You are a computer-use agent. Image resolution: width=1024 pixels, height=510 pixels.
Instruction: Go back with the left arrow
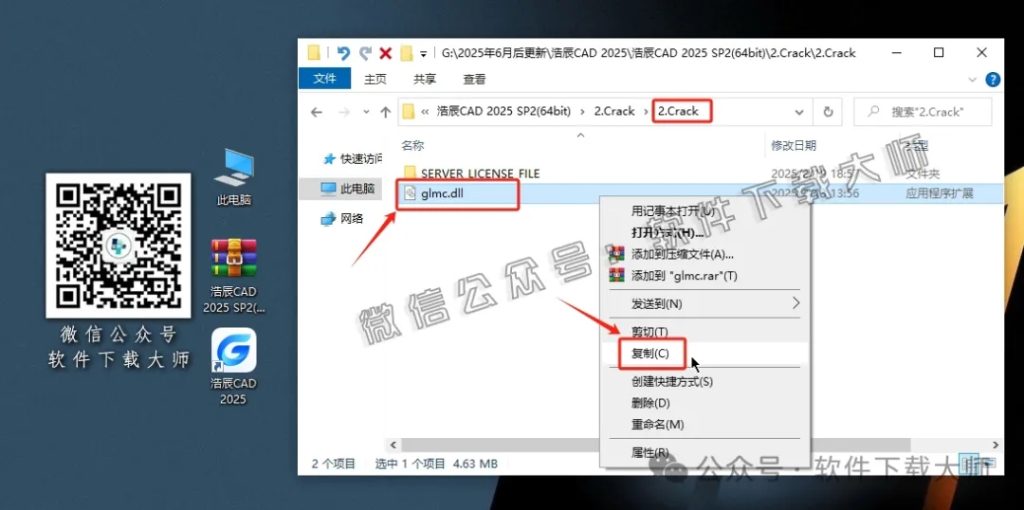[317, 112]
